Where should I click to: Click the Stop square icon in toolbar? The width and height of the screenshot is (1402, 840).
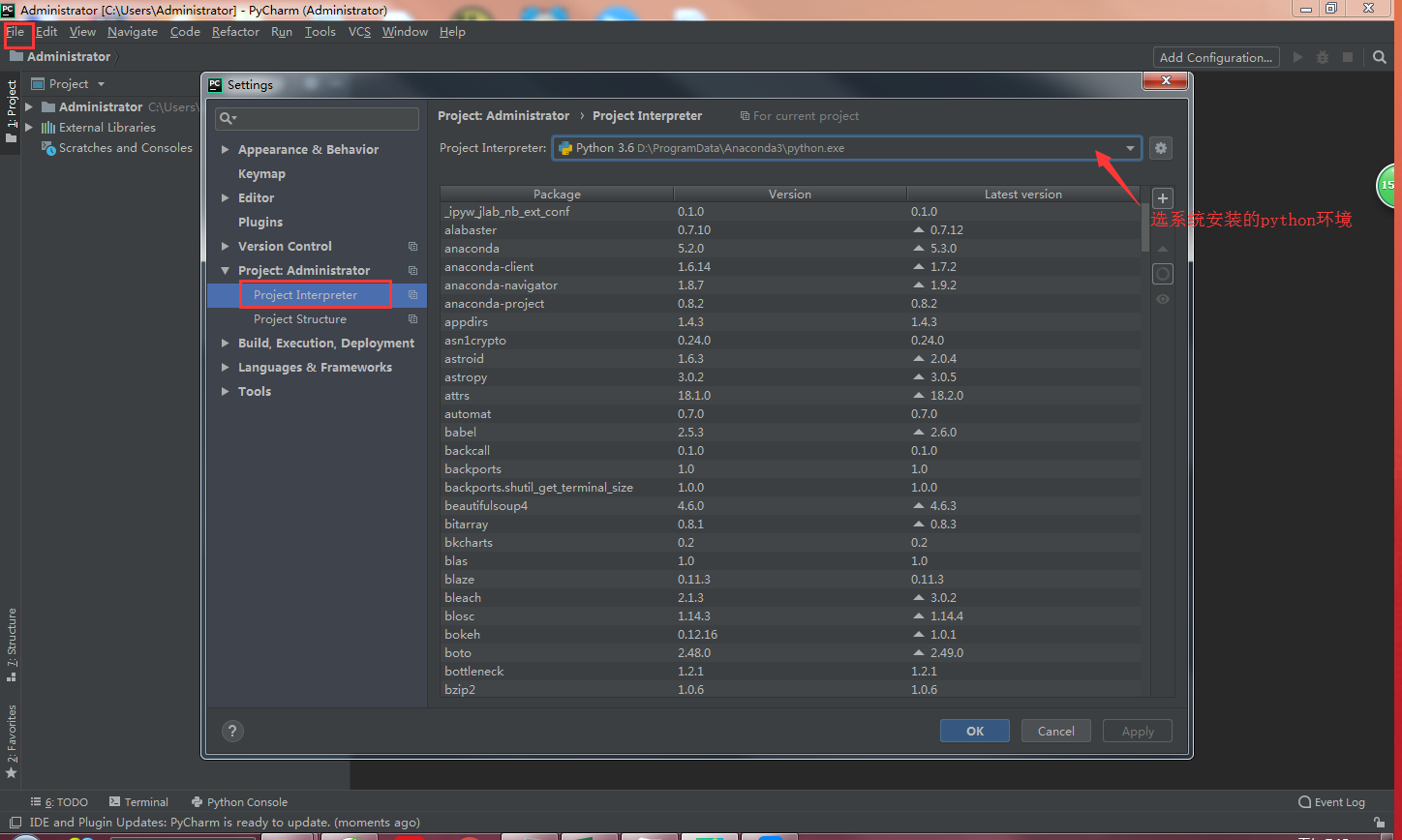[x=1347, y=57]
